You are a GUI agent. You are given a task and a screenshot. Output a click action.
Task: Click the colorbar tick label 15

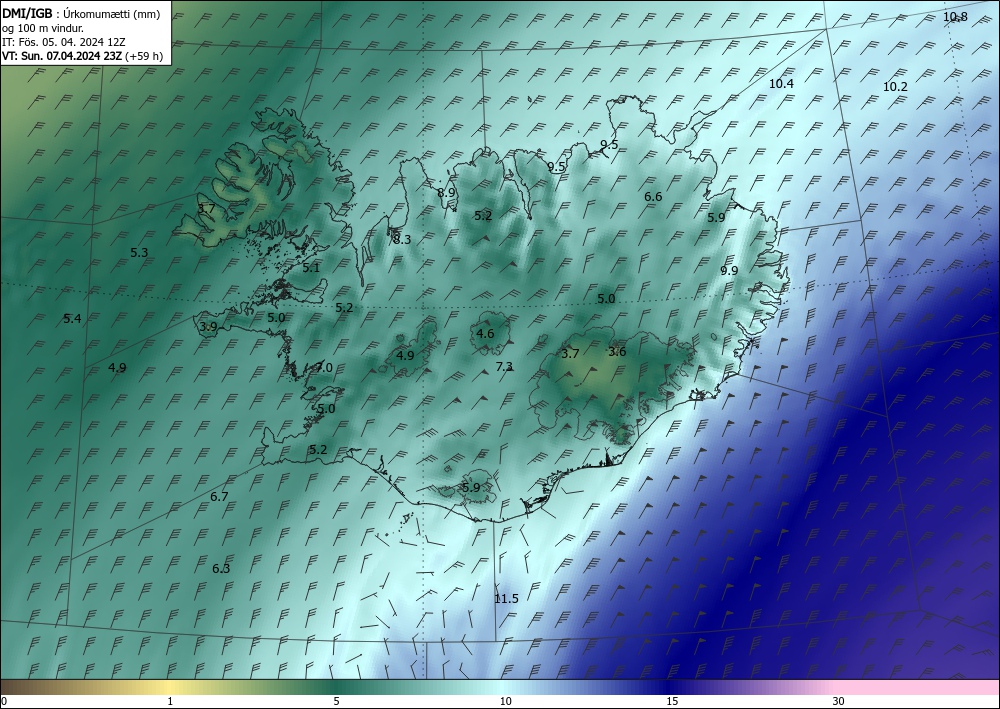[x=672, y=701]
